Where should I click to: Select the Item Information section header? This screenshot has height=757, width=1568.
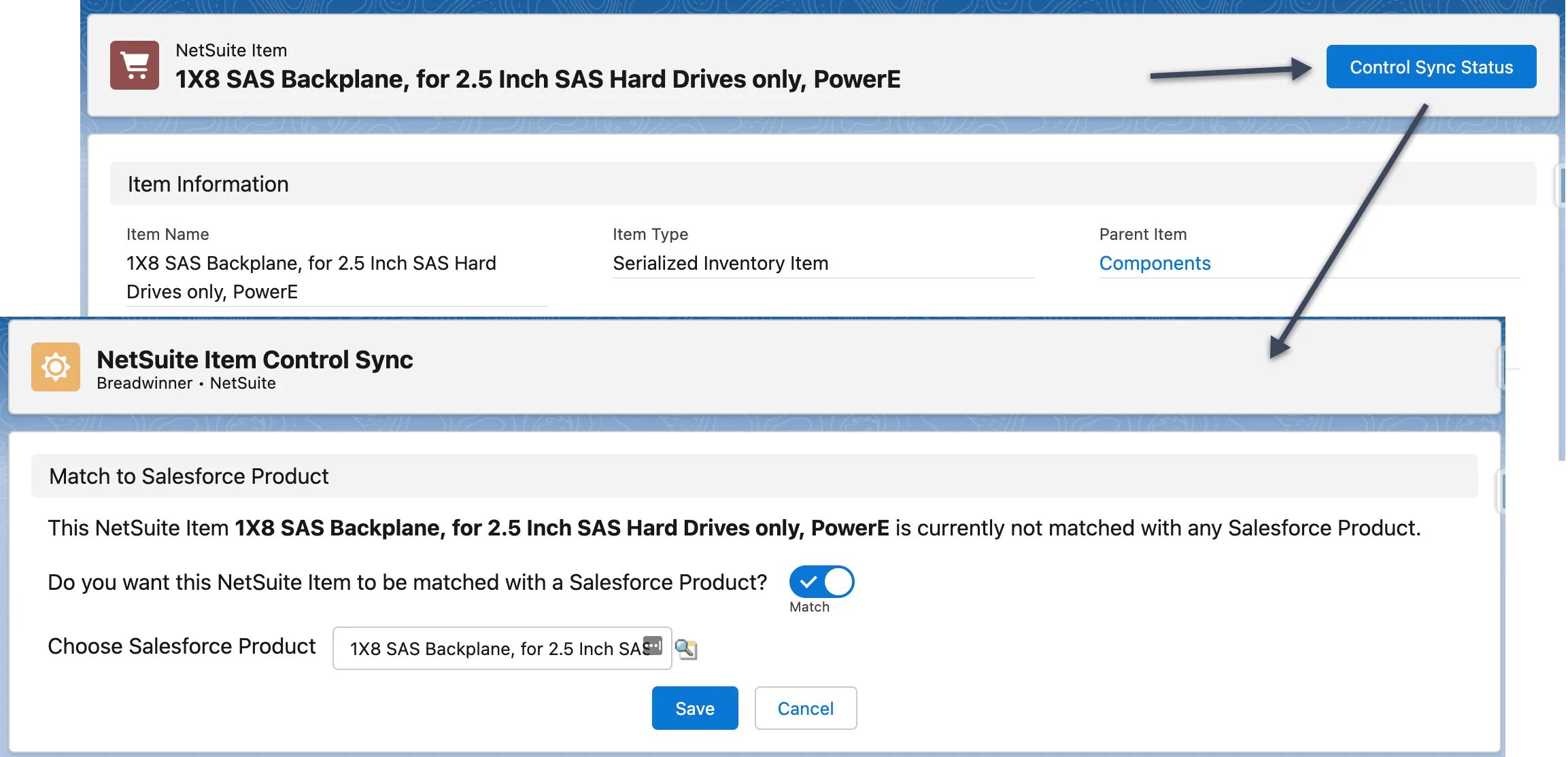(823, 183)
